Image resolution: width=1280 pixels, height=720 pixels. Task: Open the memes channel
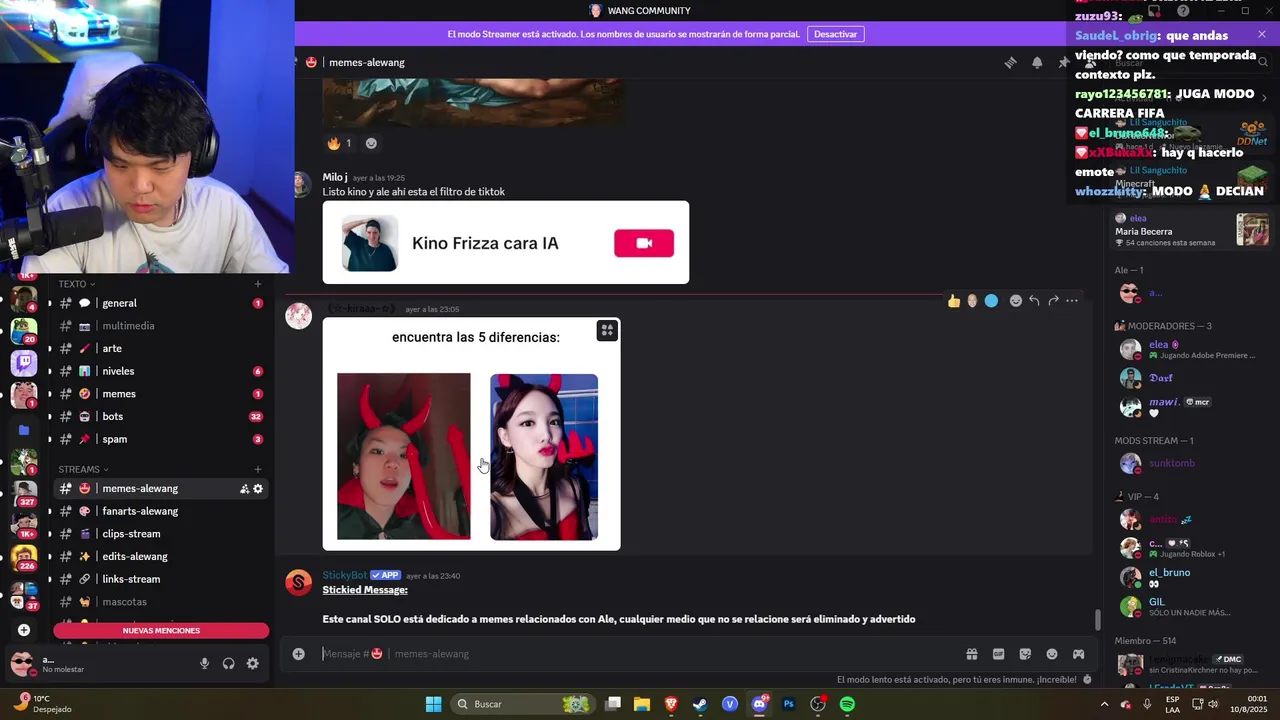[160, 394]
